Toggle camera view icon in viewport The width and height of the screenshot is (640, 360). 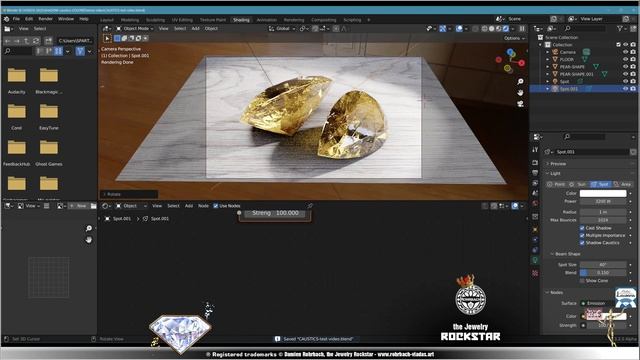pyautogui.click(x=520, y=104)
